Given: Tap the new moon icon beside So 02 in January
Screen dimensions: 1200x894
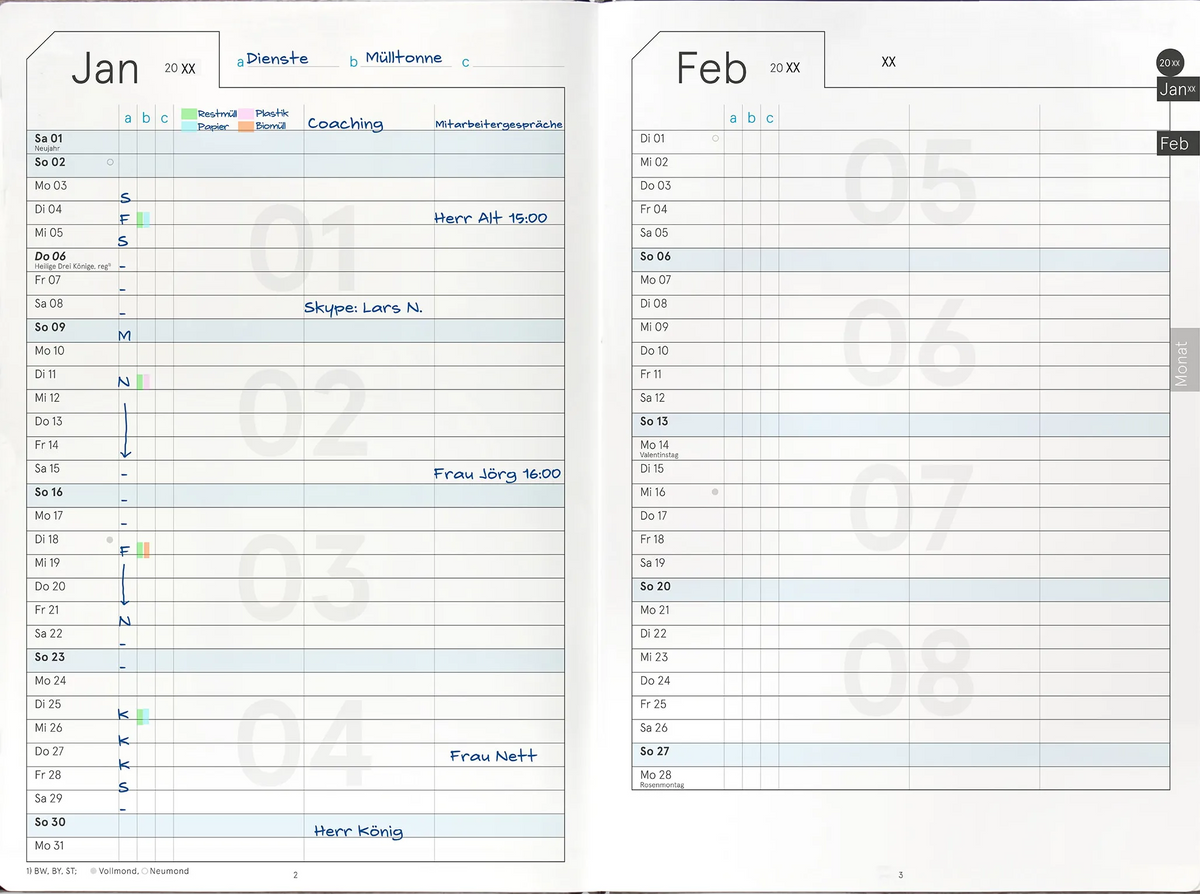Looking at the screenshot, I should [110, 161].
